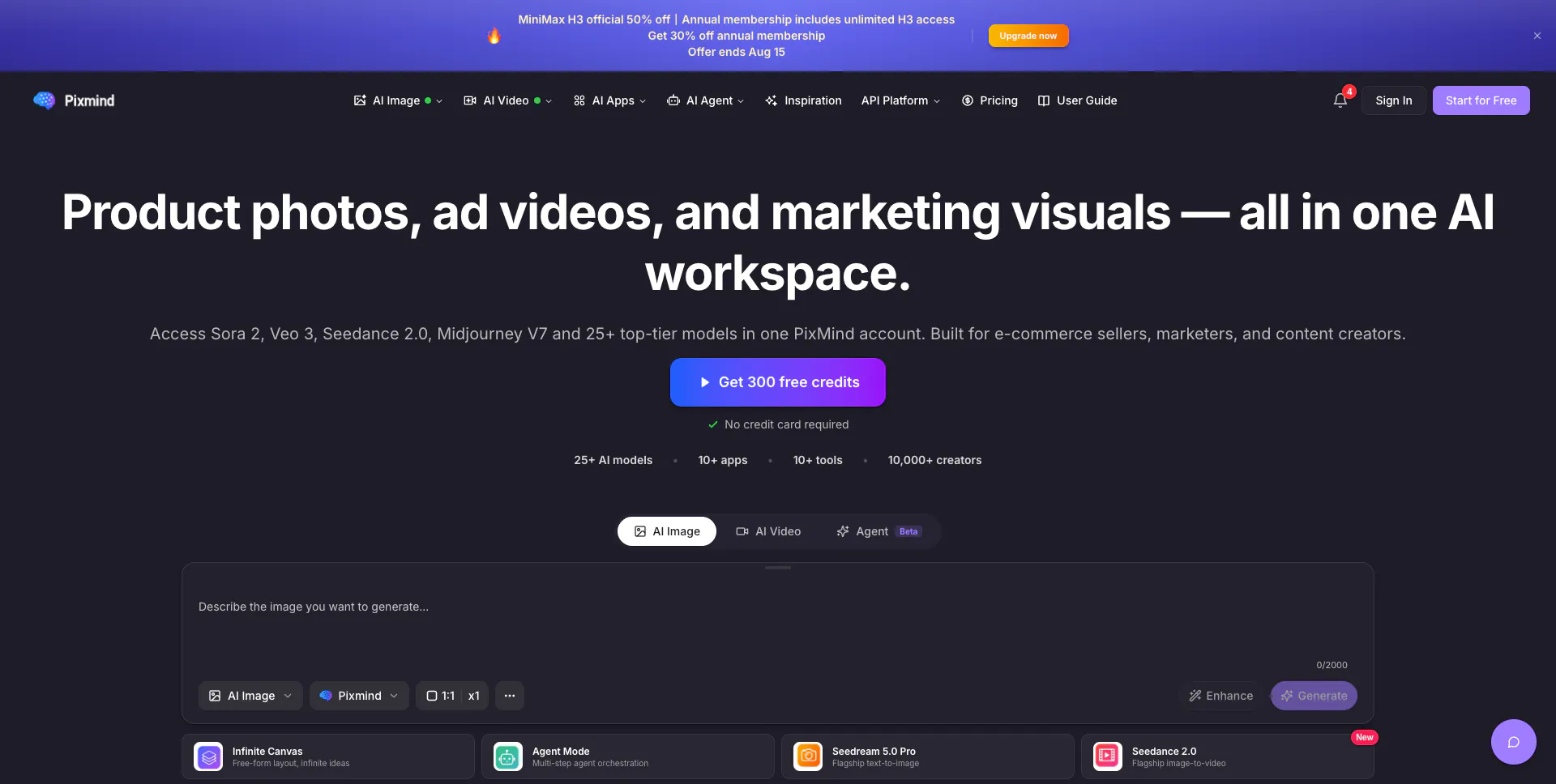Click the drag handle atop prompt box
Image resolution: width=1556 pixels, height=784 pixels.
pos(778,568)
